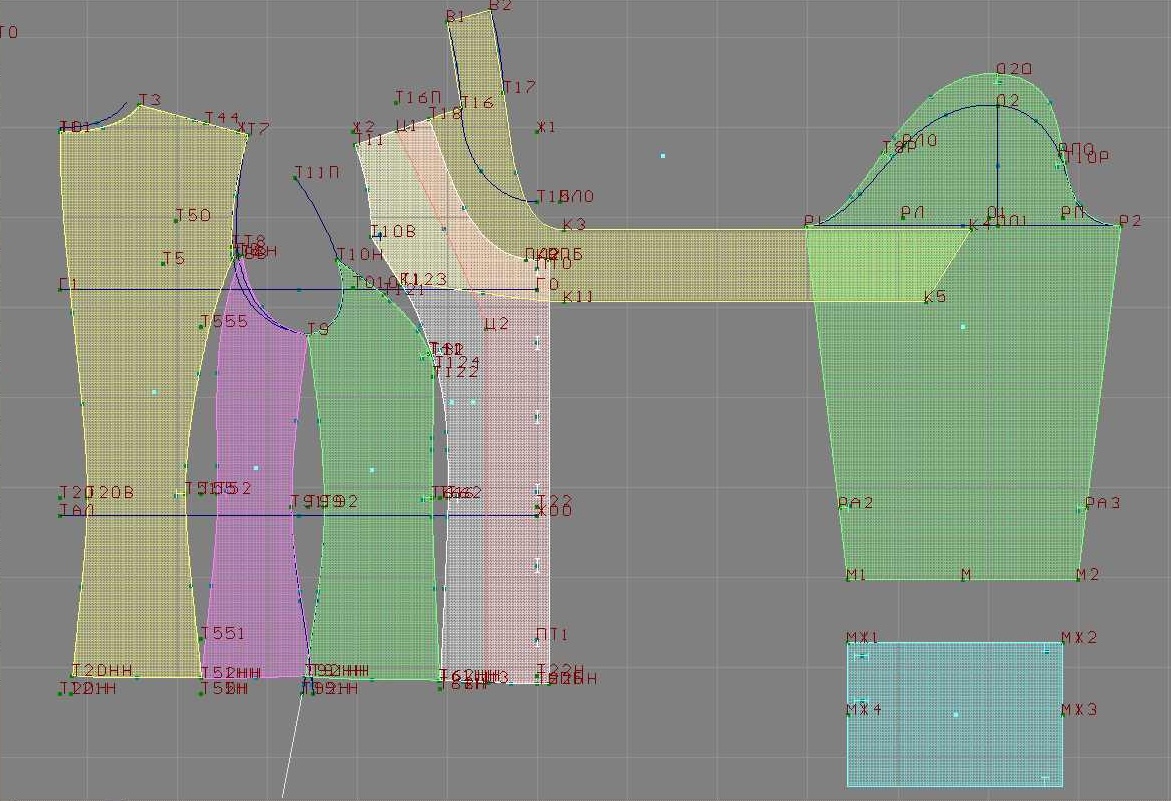Viewport: 1171px width, 801px height.
Task: Select the cyan rectangular cuff pattern piece
Action: [x=955, y=714]
